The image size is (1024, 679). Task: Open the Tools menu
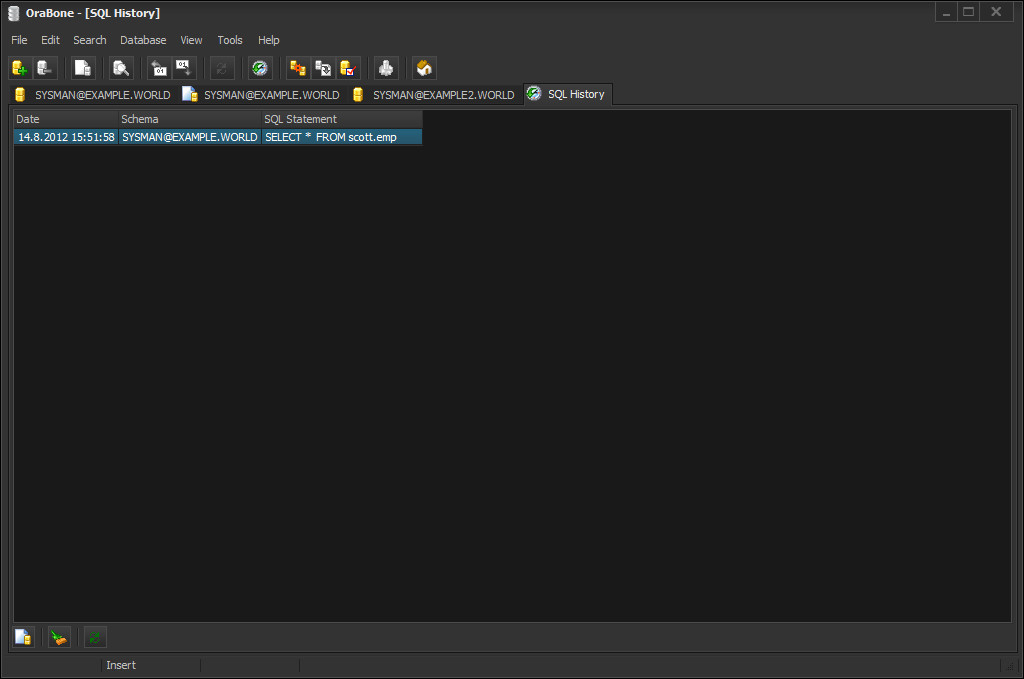[230, 40]
